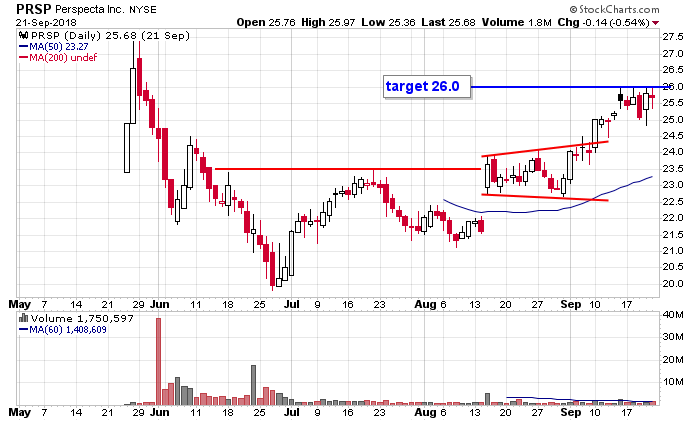Click the High 25.97 value
700x421 pixels.
328,22
